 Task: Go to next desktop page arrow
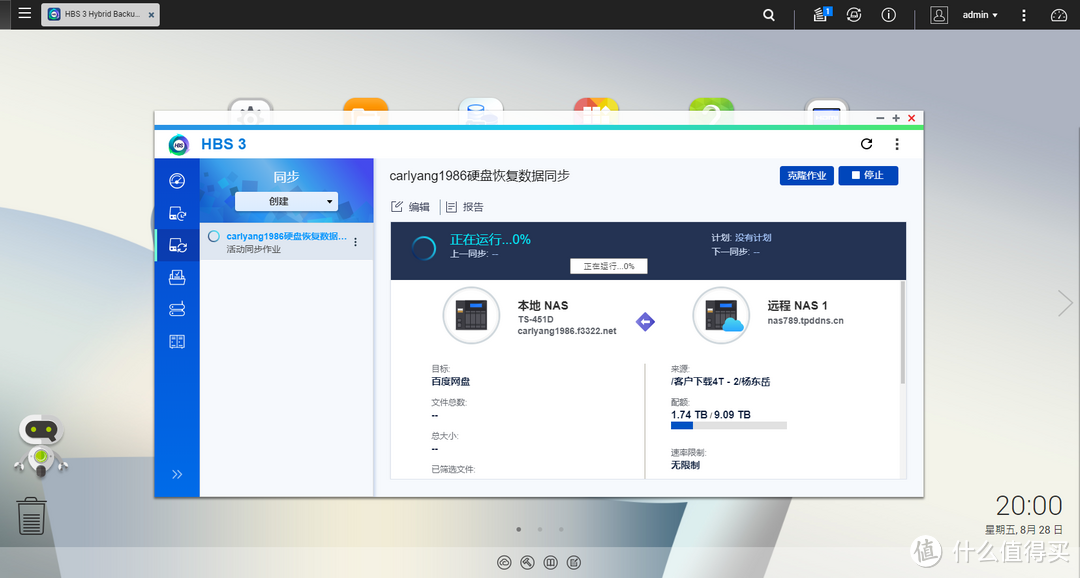1065,303
